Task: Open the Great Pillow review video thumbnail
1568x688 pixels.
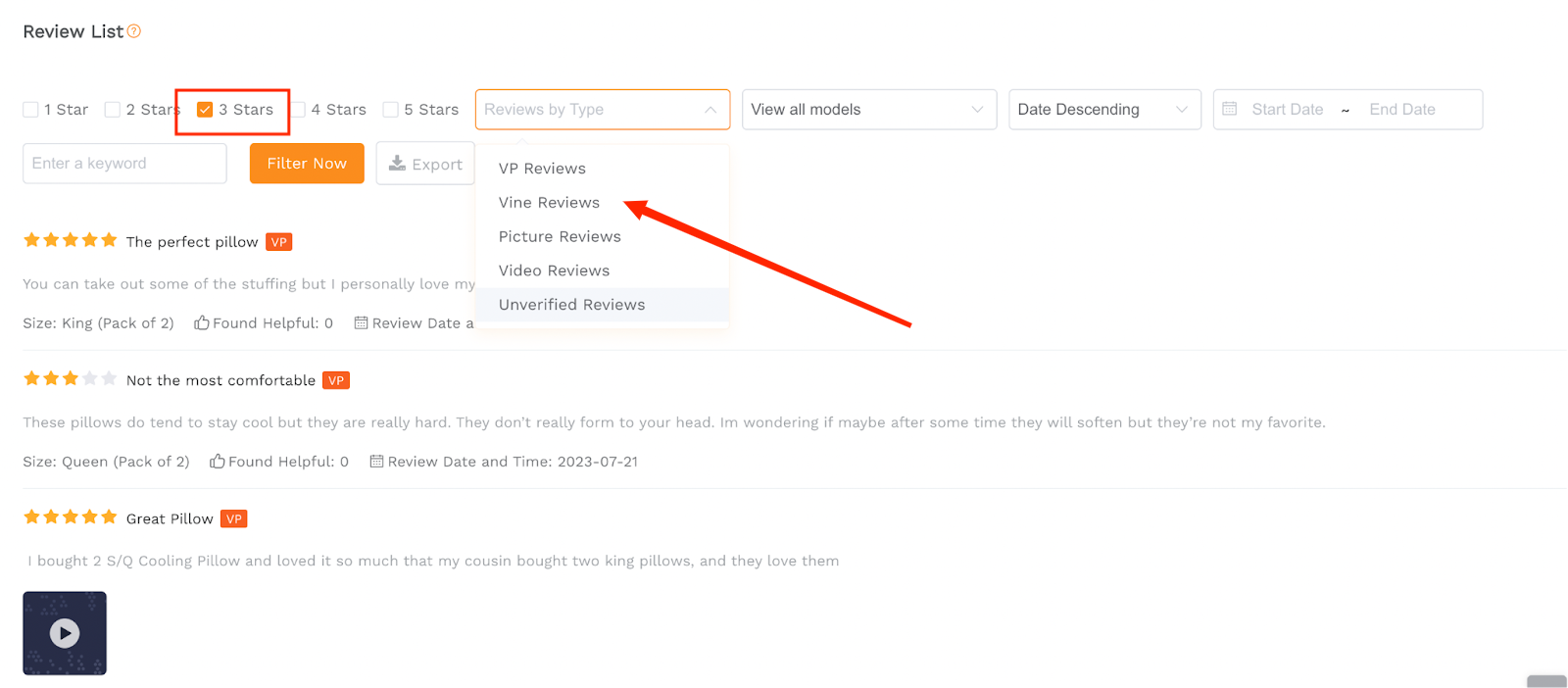Action: pos(65,633)
